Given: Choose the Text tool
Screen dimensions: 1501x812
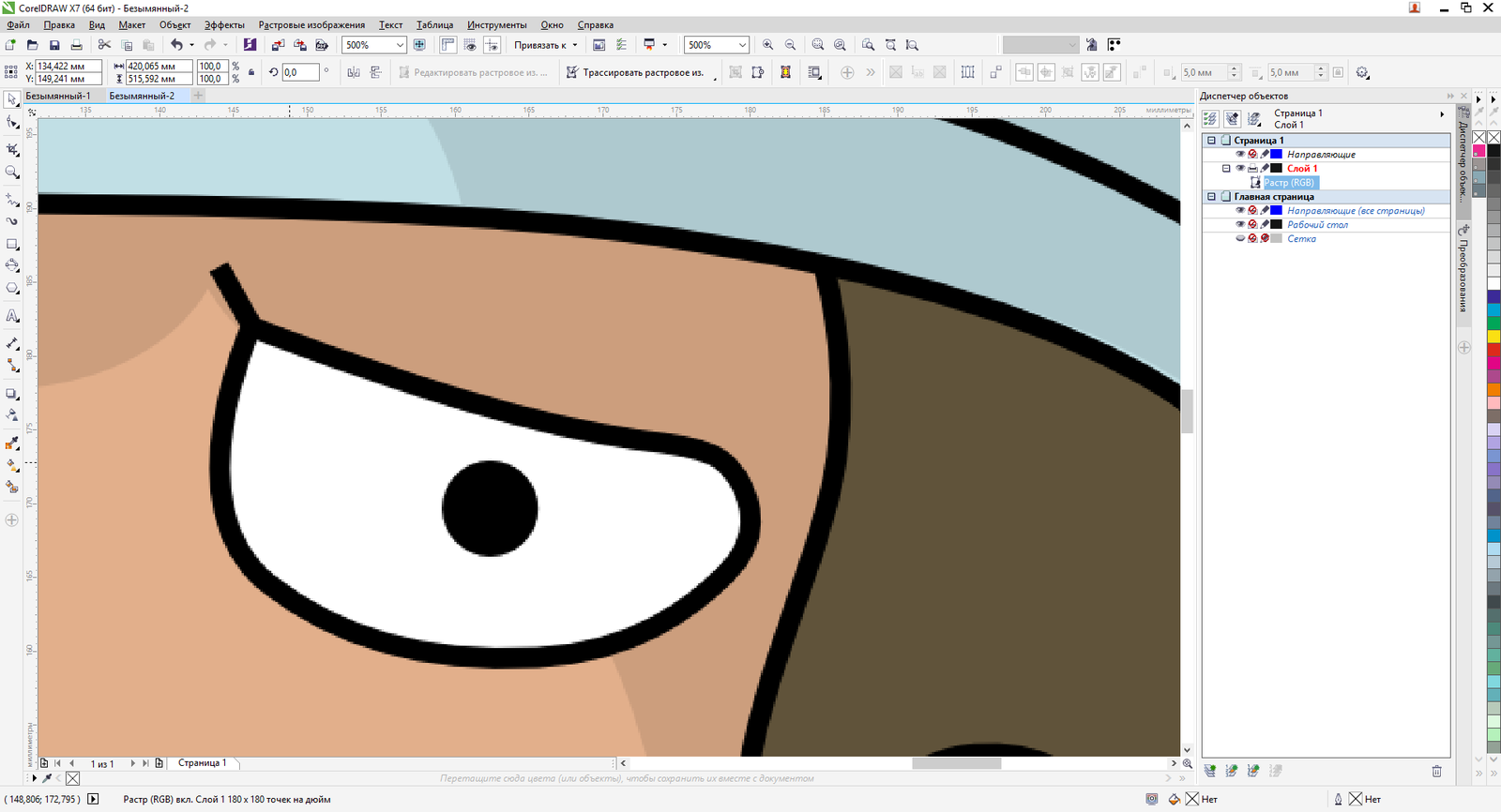Looking at the screenshot, I should point(12,316).
